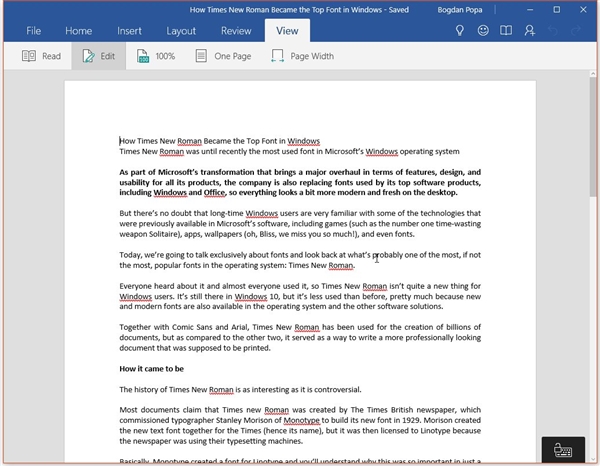Screen dimensions: 600x466
Task: Send feedback with the smiley icon
Action: pyautogui.click(x=483, y=31)
